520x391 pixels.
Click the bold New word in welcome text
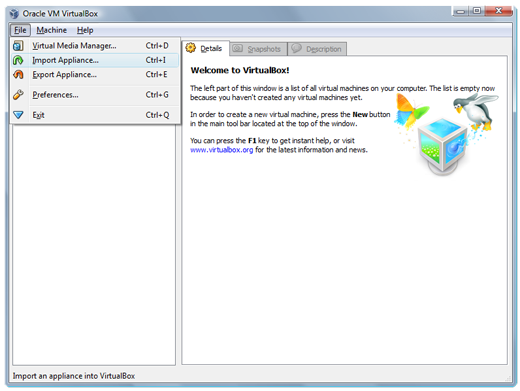click(x=360, y=115)
